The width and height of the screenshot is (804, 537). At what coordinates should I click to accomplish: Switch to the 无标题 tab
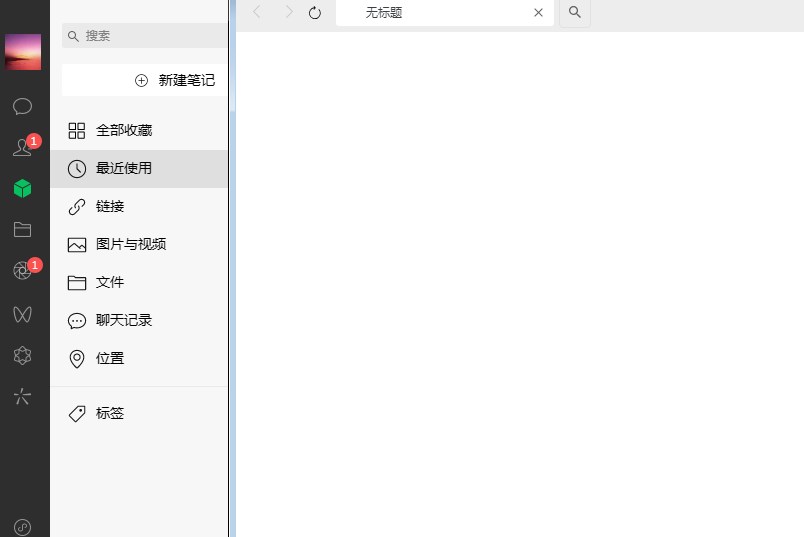(430, 13)
